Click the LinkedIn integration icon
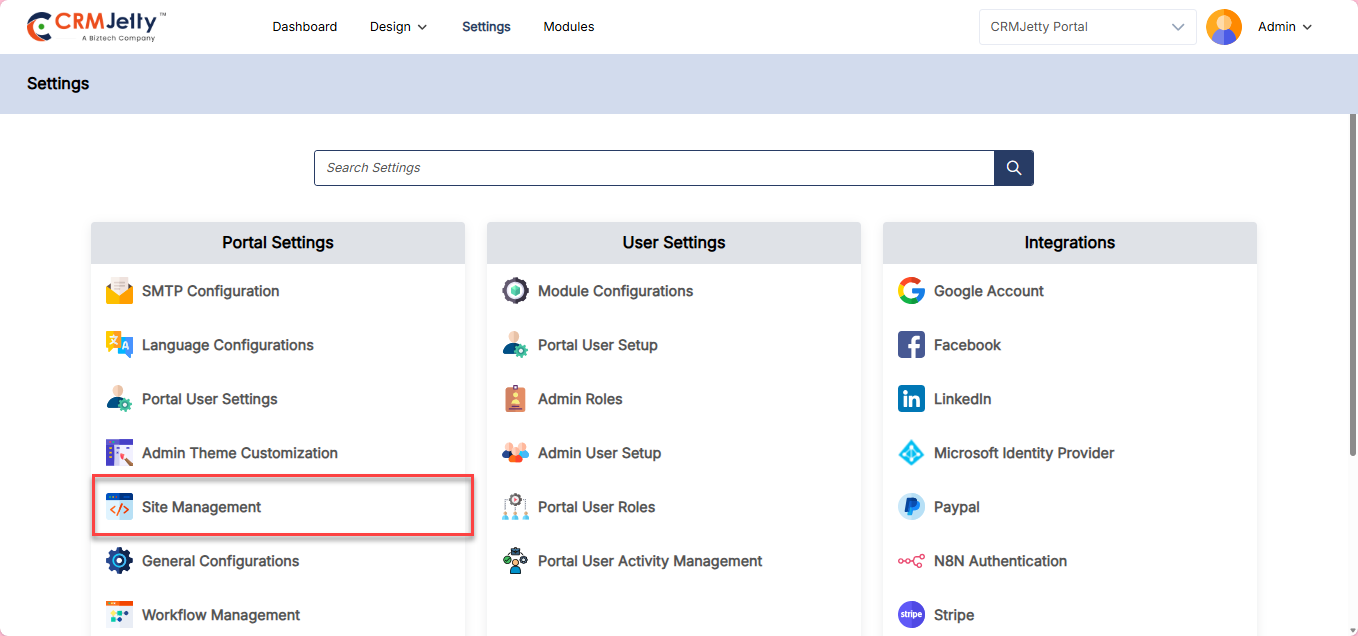Image resolution: width=1358 pixels, height=636 pixels. pyautogui.click(x=911, y=399)
